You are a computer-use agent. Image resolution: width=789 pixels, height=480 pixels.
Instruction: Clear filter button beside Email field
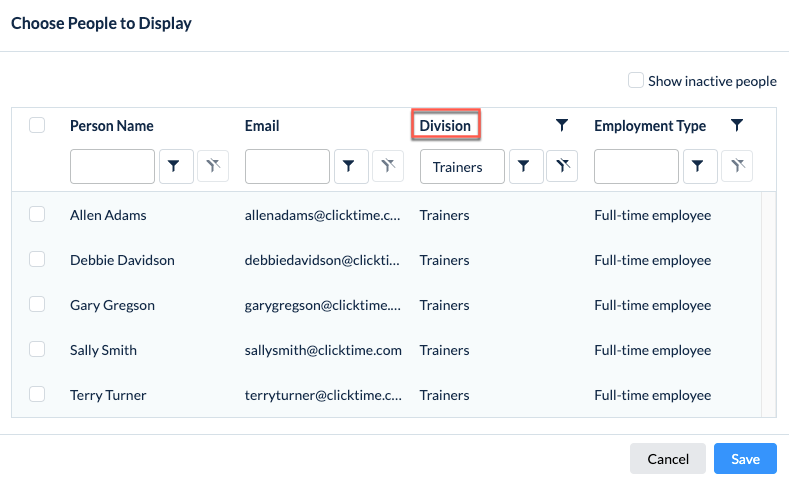point(387,166)
